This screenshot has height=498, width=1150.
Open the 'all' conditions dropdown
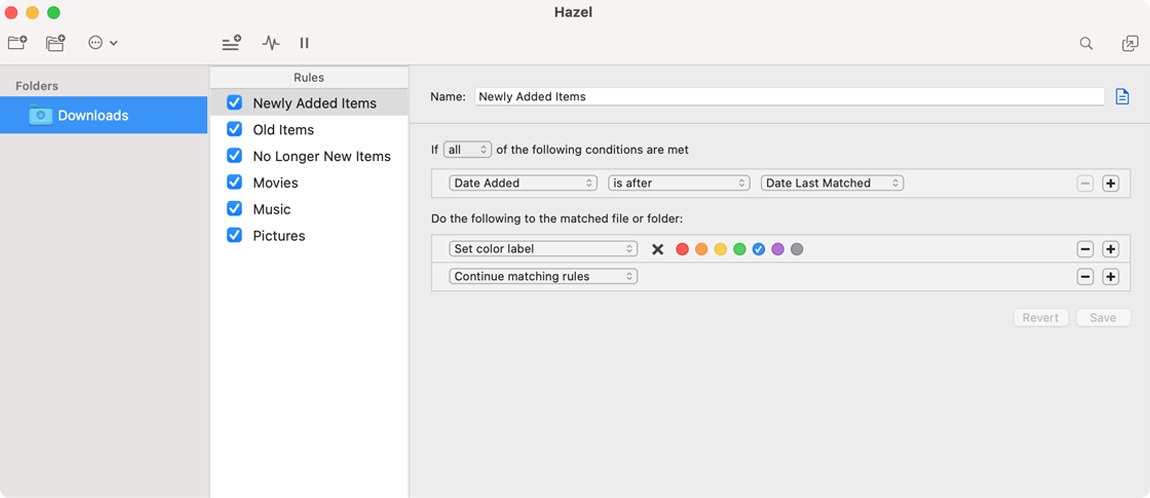[x=468, y=150]
